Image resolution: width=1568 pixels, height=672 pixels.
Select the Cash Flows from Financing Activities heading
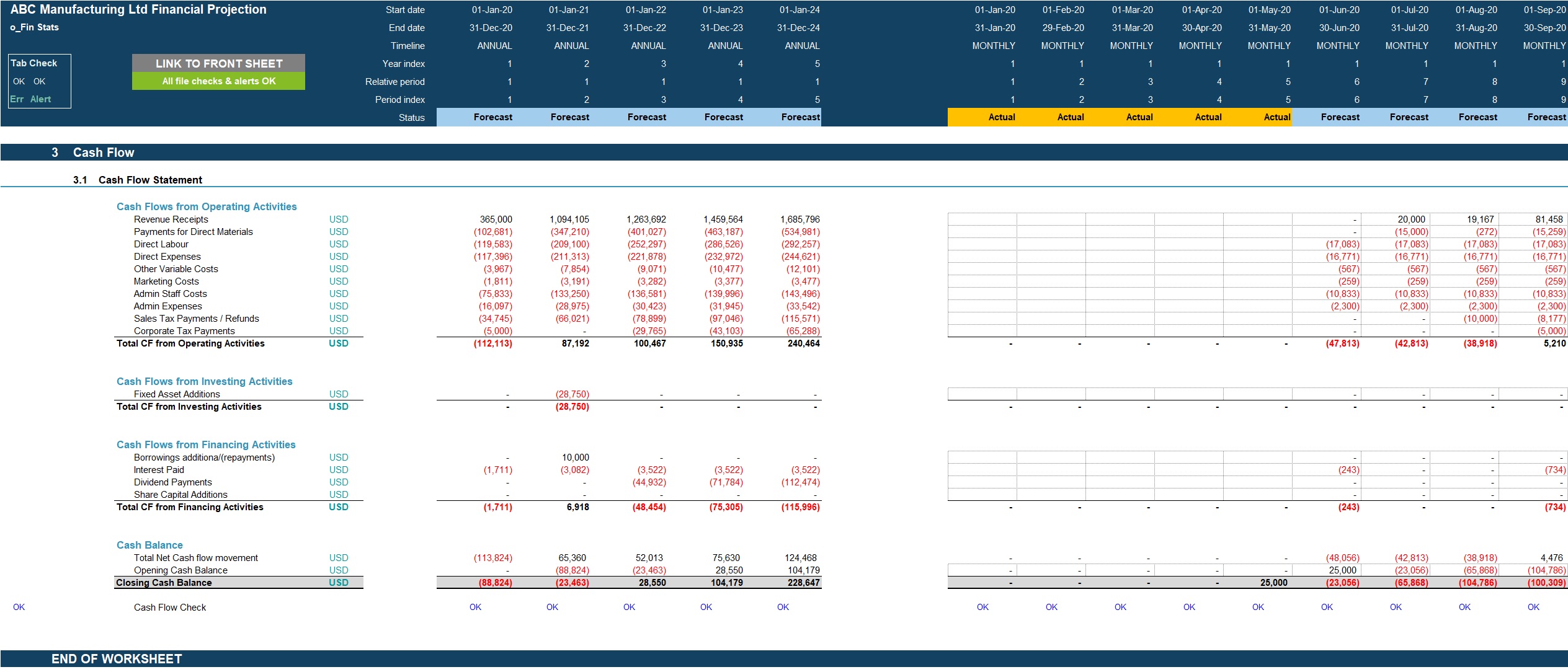(205, 444)
